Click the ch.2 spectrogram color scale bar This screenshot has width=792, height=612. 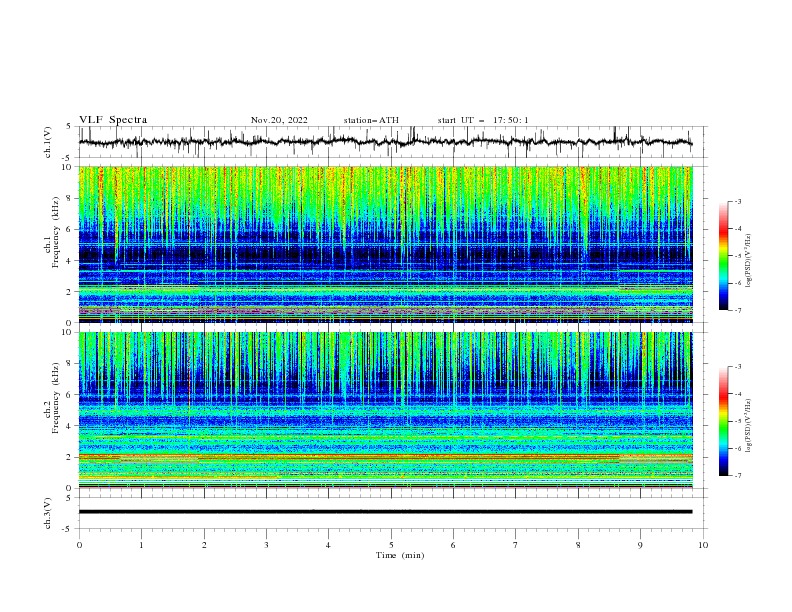click(x=724, y=421)
